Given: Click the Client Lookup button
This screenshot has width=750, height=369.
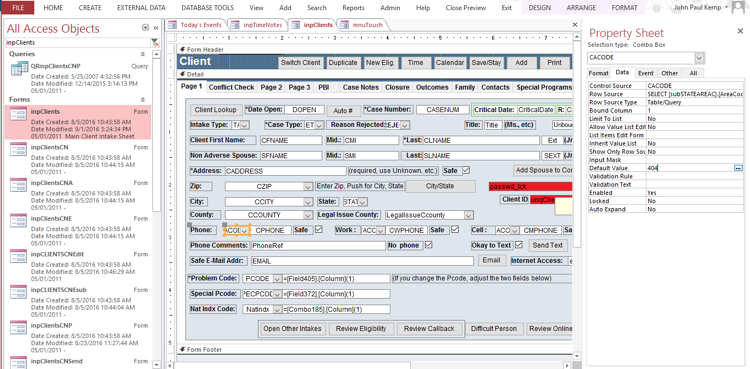Looking at the screenshot, I should click(215, 110).
